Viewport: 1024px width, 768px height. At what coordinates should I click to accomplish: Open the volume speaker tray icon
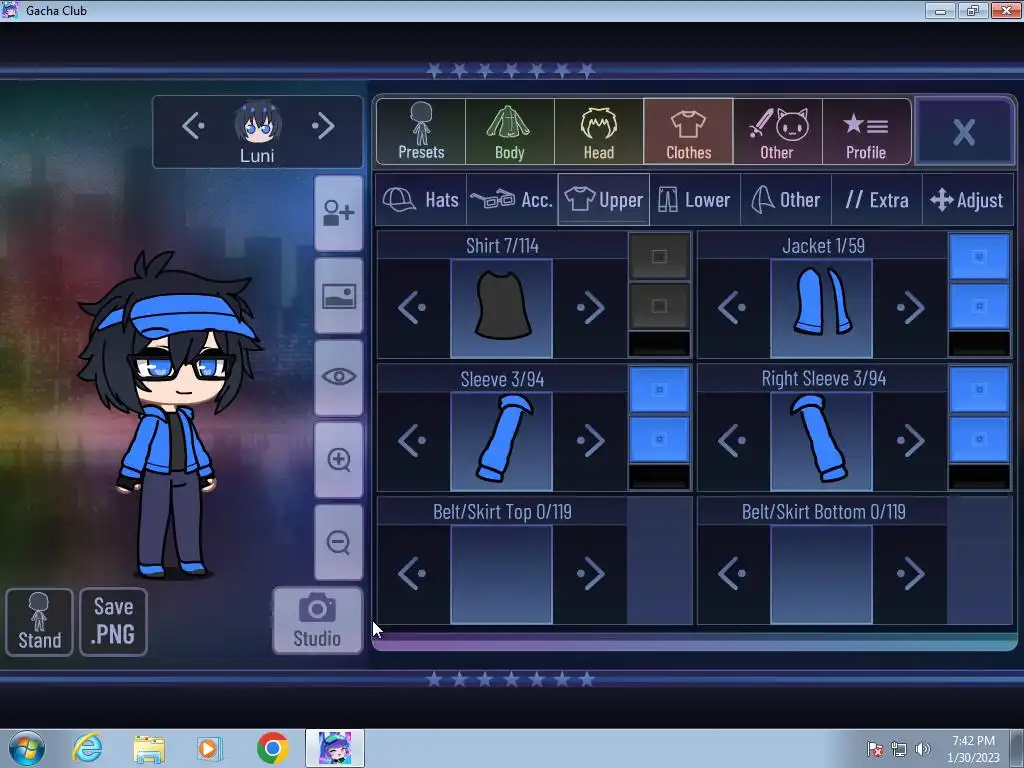pos(923,749)
